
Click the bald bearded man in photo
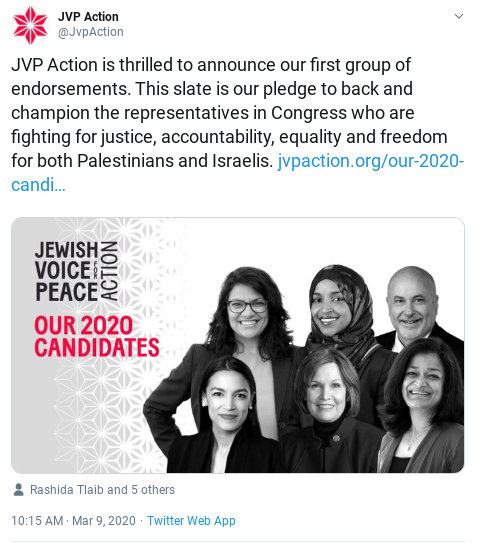tap(412, 305)
